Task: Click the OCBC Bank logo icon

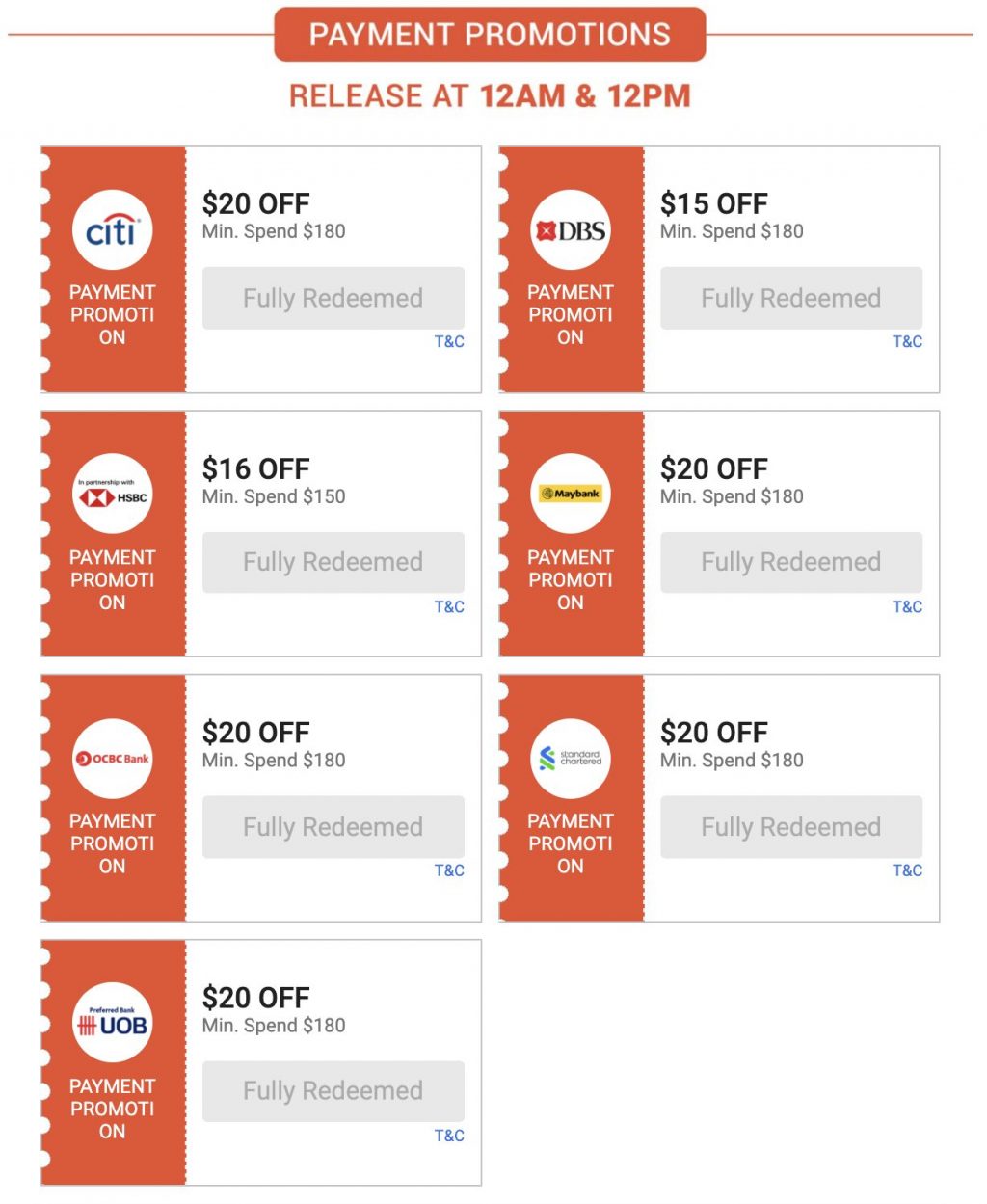Action: click(113, 759)
